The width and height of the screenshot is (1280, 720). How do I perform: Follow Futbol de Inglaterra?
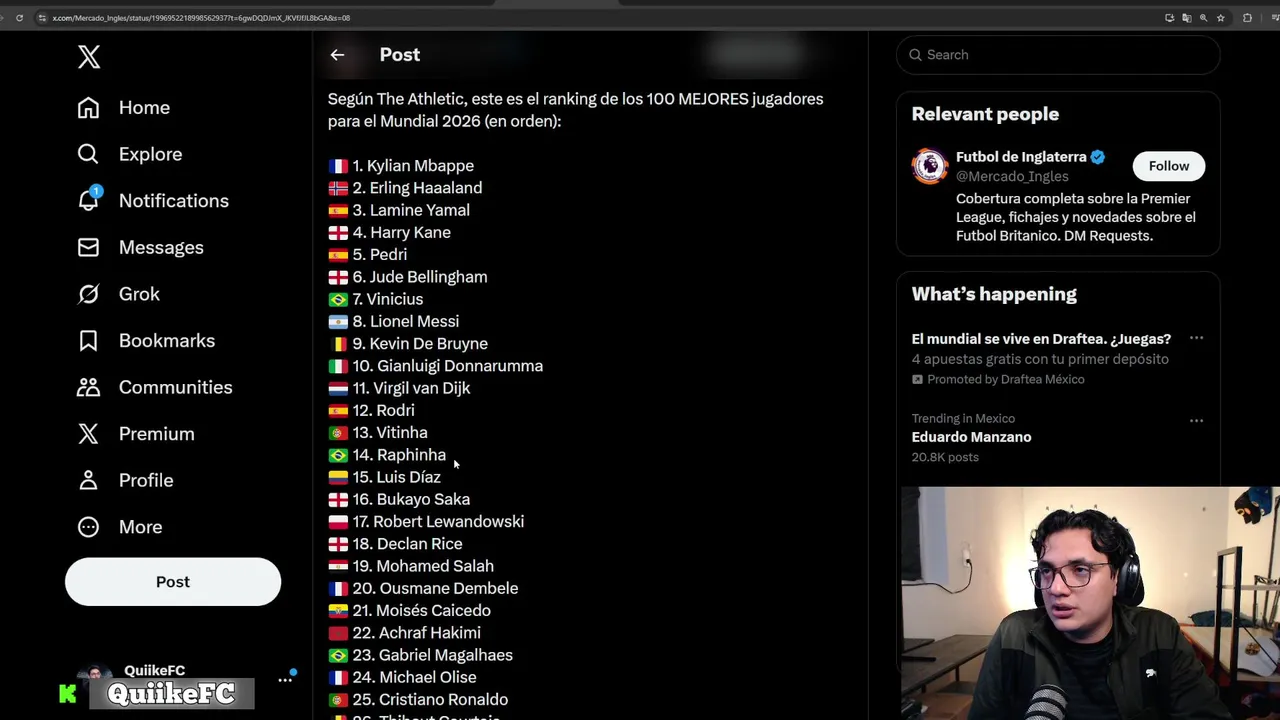(1169, 166)
